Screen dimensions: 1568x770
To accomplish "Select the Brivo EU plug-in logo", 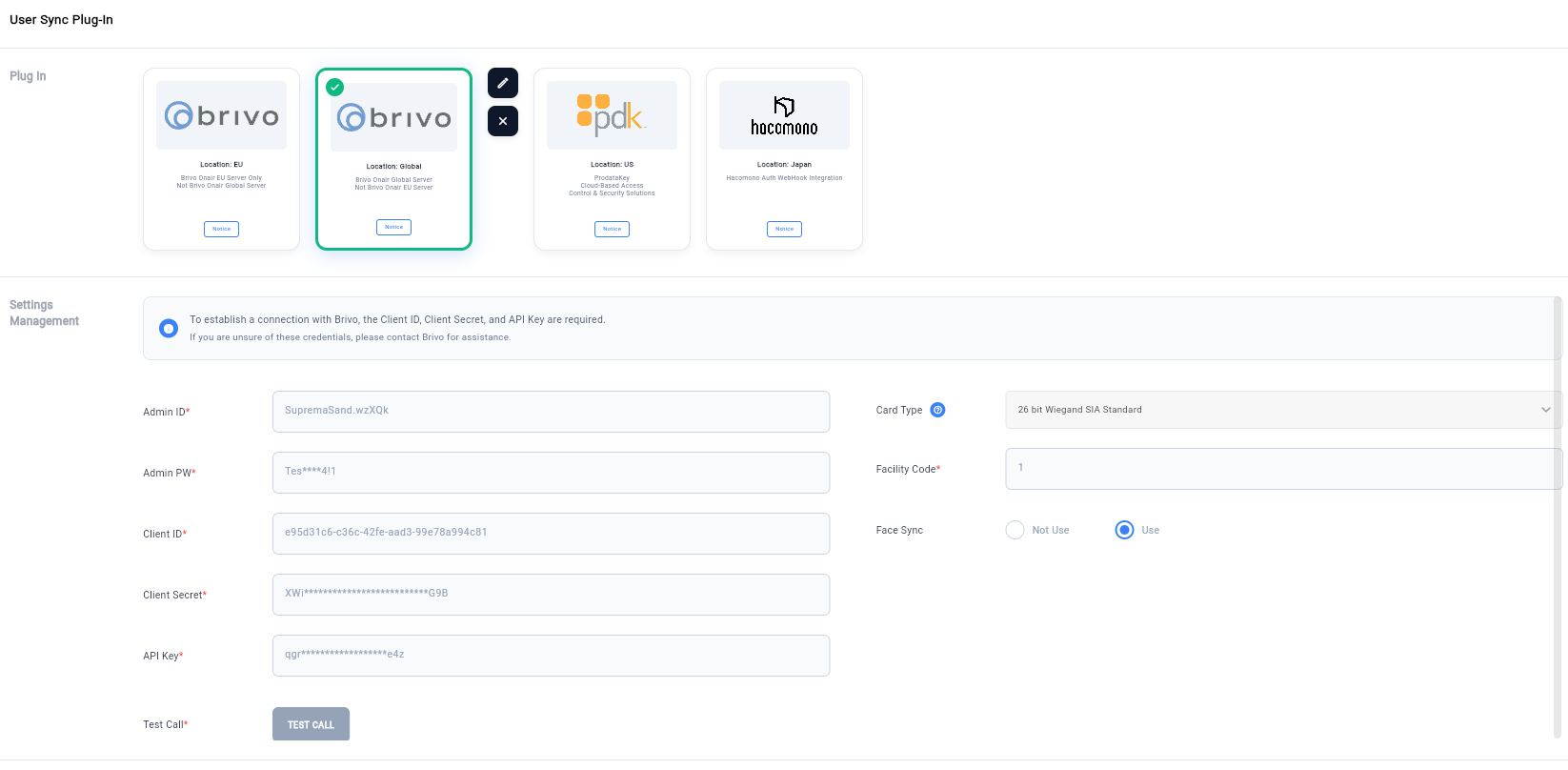I will click(x=221, y=115).
